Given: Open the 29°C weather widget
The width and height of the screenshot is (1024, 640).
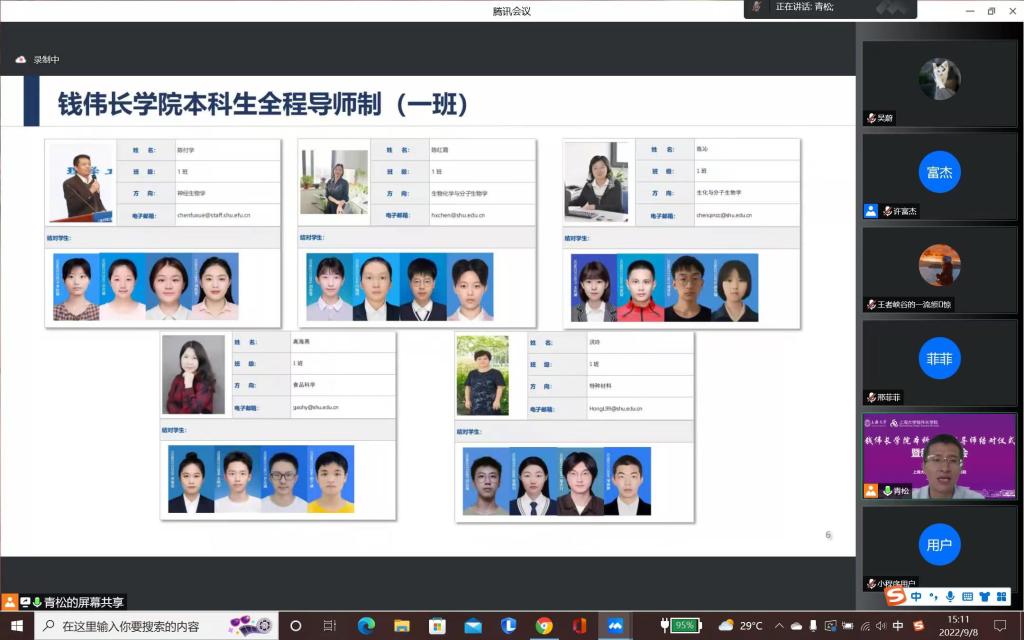Looking at the screenshot, I should coord(741,626).
